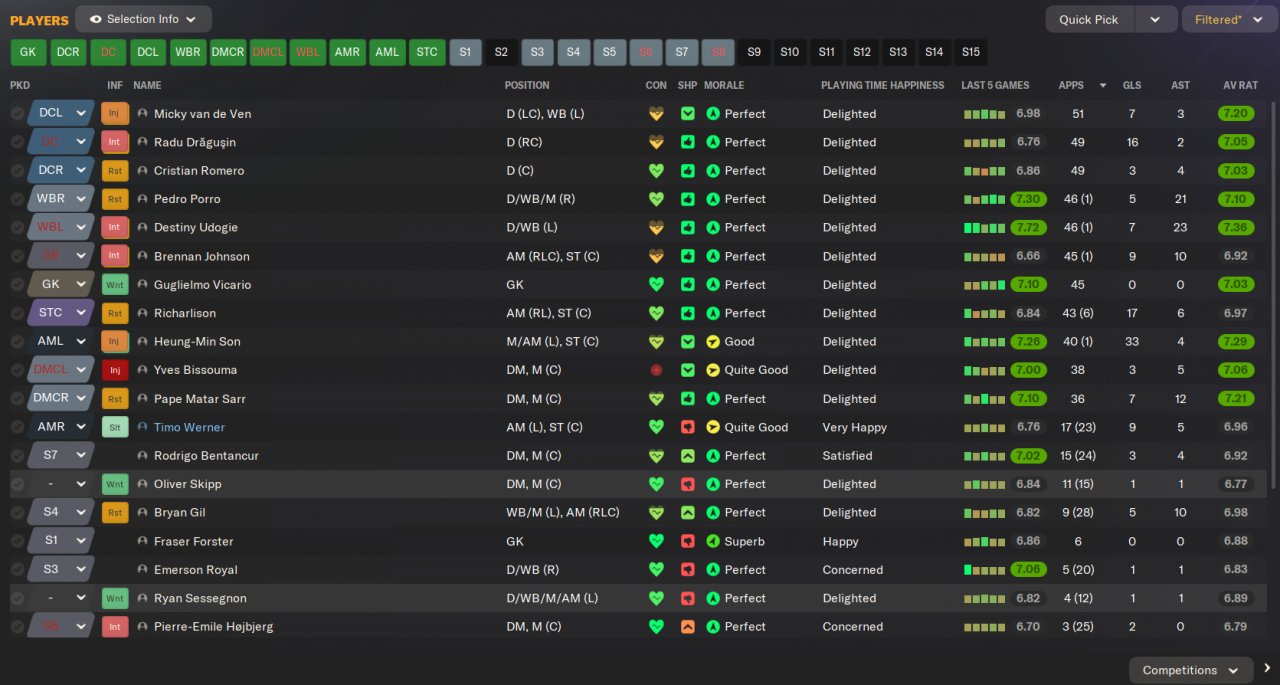Click the condition heart icon for Ryan Sessegnon
1280x685 pixels.
pyautogui.click(x=656, y=598)
